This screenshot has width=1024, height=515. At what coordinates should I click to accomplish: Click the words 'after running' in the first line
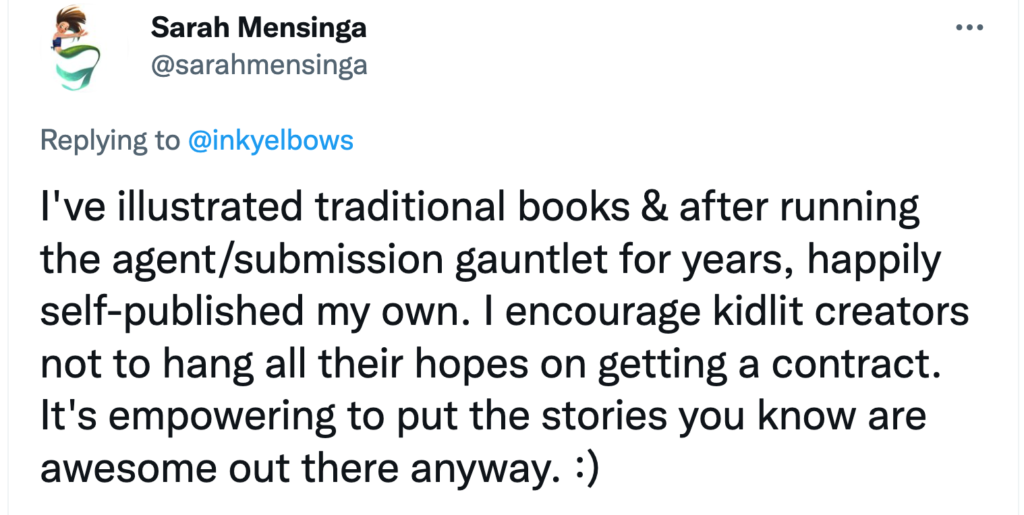(799, 207)
